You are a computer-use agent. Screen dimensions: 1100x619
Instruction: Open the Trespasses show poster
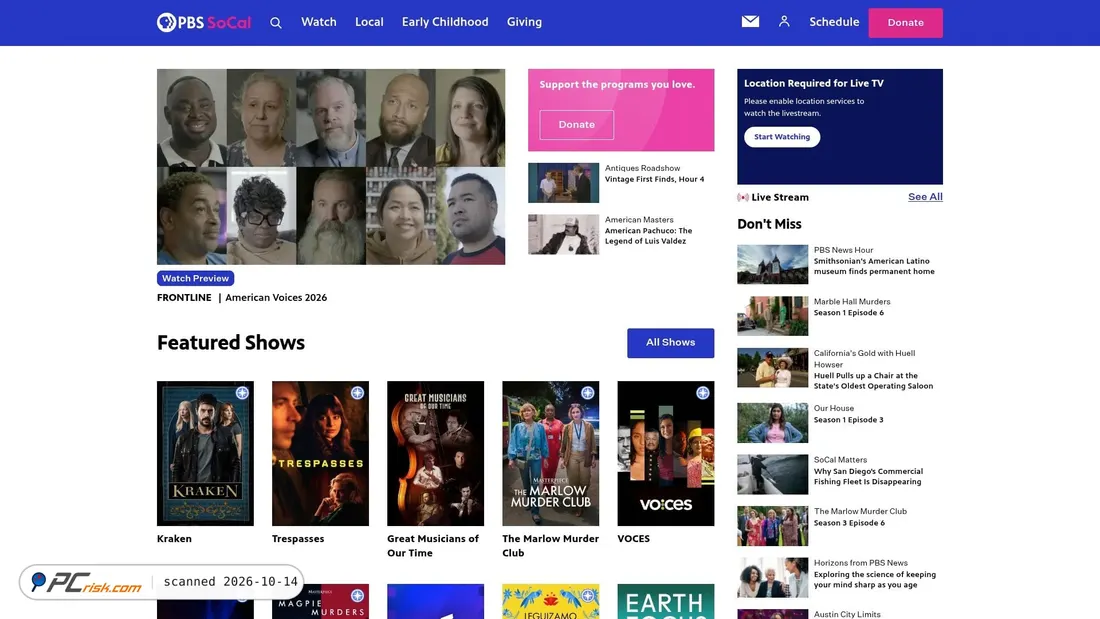(x=321, y=453)
